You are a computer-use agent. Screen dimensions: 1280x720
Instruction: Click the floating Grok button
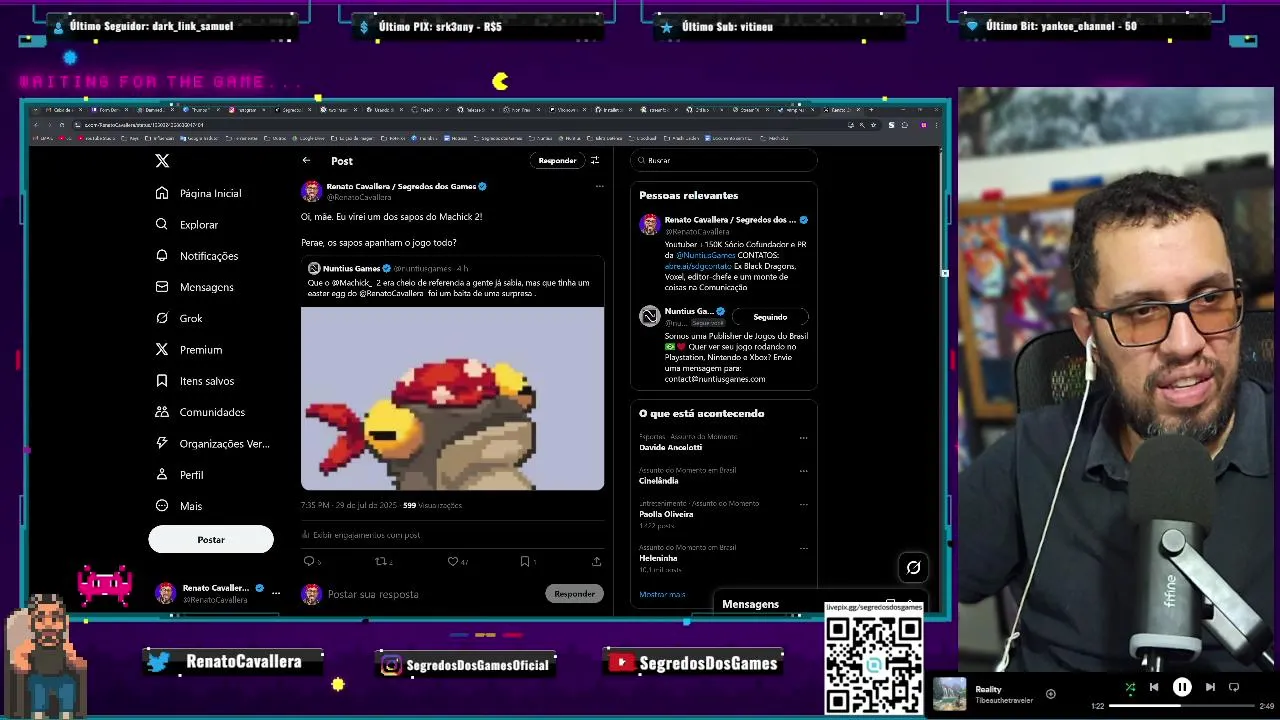click(x=913, y=568)
